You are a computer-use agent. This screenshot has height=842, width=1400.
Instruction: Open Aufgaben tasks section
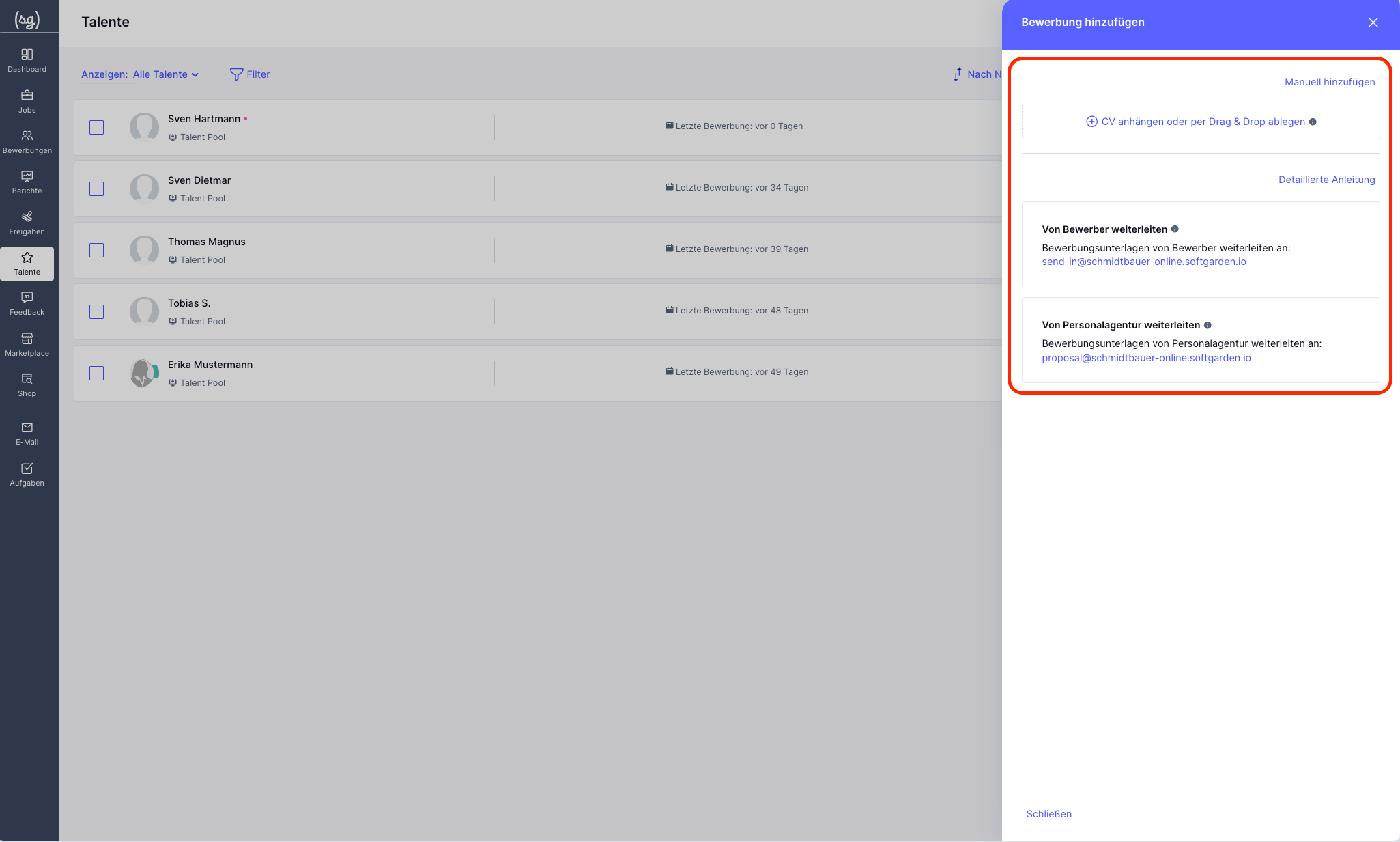pyautogui.click(x=27, y=475)
